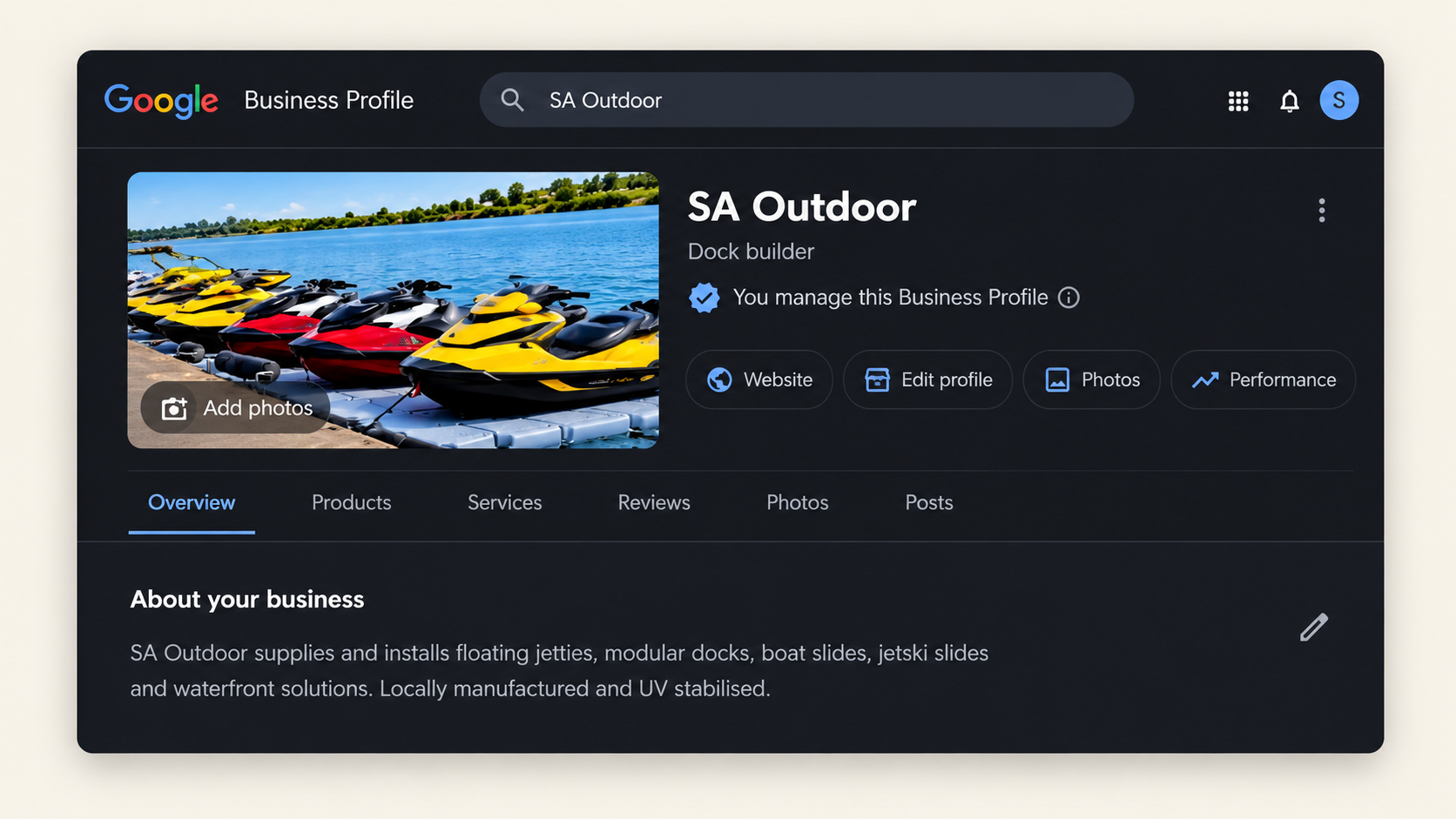Click the info icon beside Business Profile status
The height and width of the screenshot is (819, 1456).
coord(1068,298)
